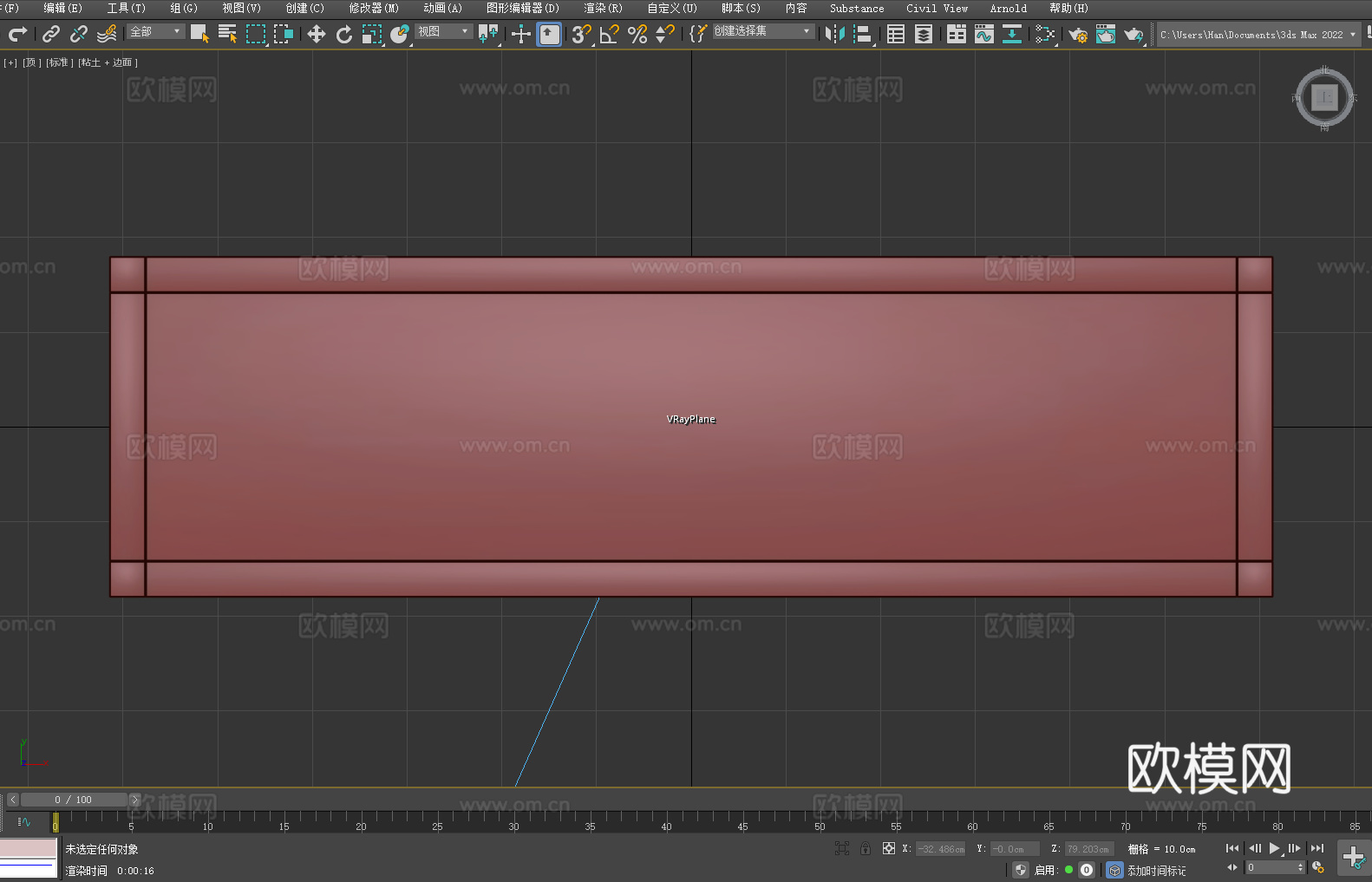Image resolution: width=1372 pixels, height=882 pixels.
Task: Click the [标准] viewport shading label
Action: (60, 62)
